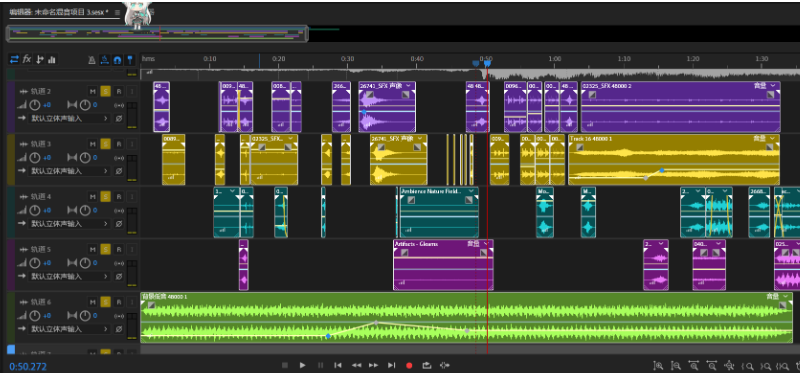Click the 轨道 5 track name

click(x=41, y=250)
